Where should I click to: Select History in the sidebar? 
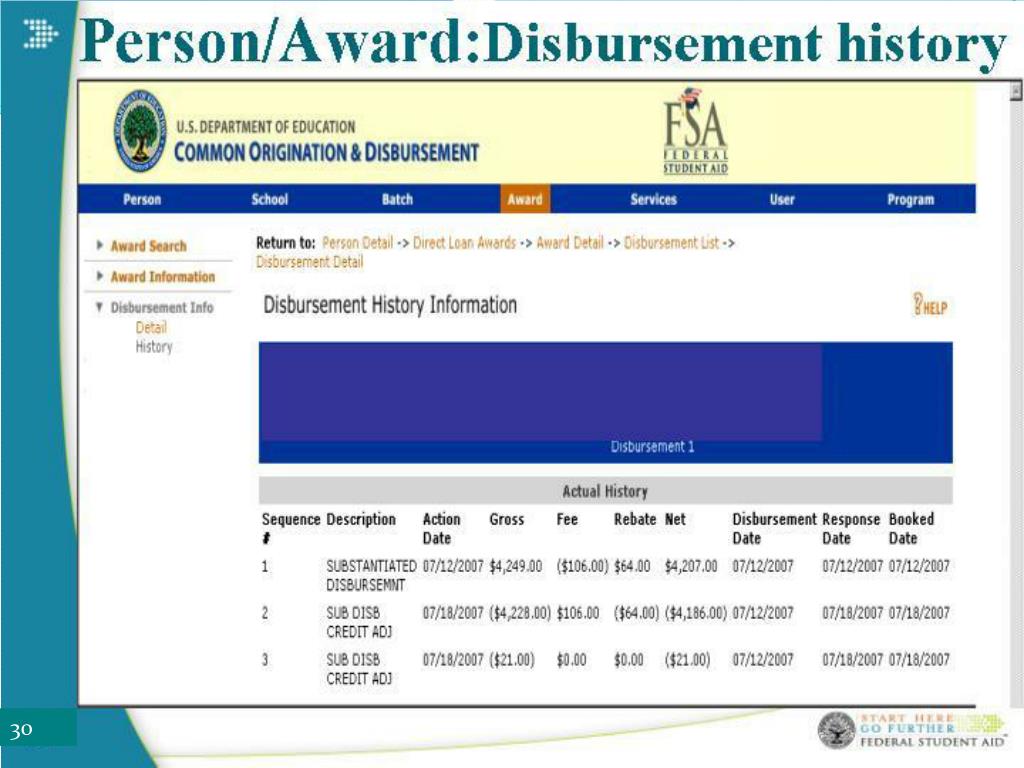(x=154, y=347)
